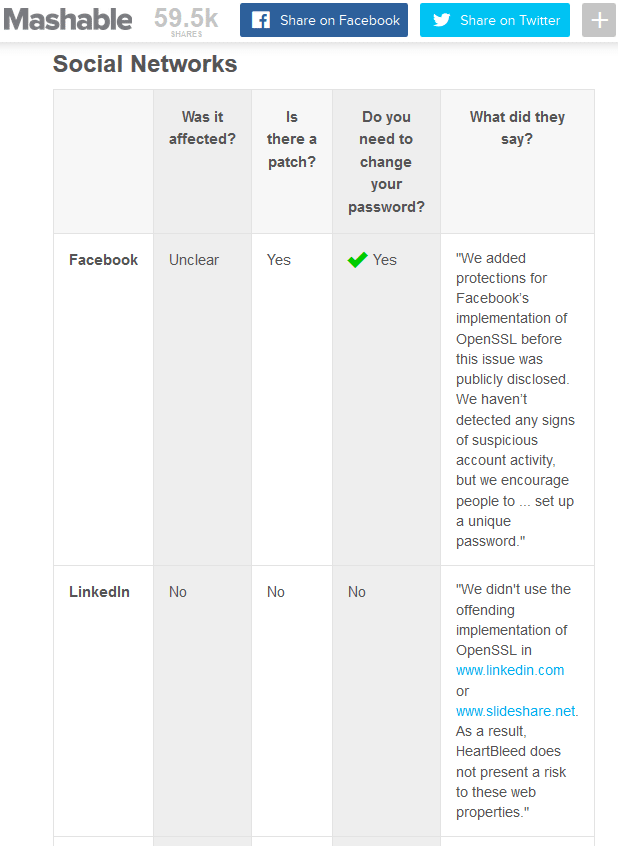This screenshot has height=846, width=618.
Task: Select the LinkedIn row label
Action: coord(99,592)
